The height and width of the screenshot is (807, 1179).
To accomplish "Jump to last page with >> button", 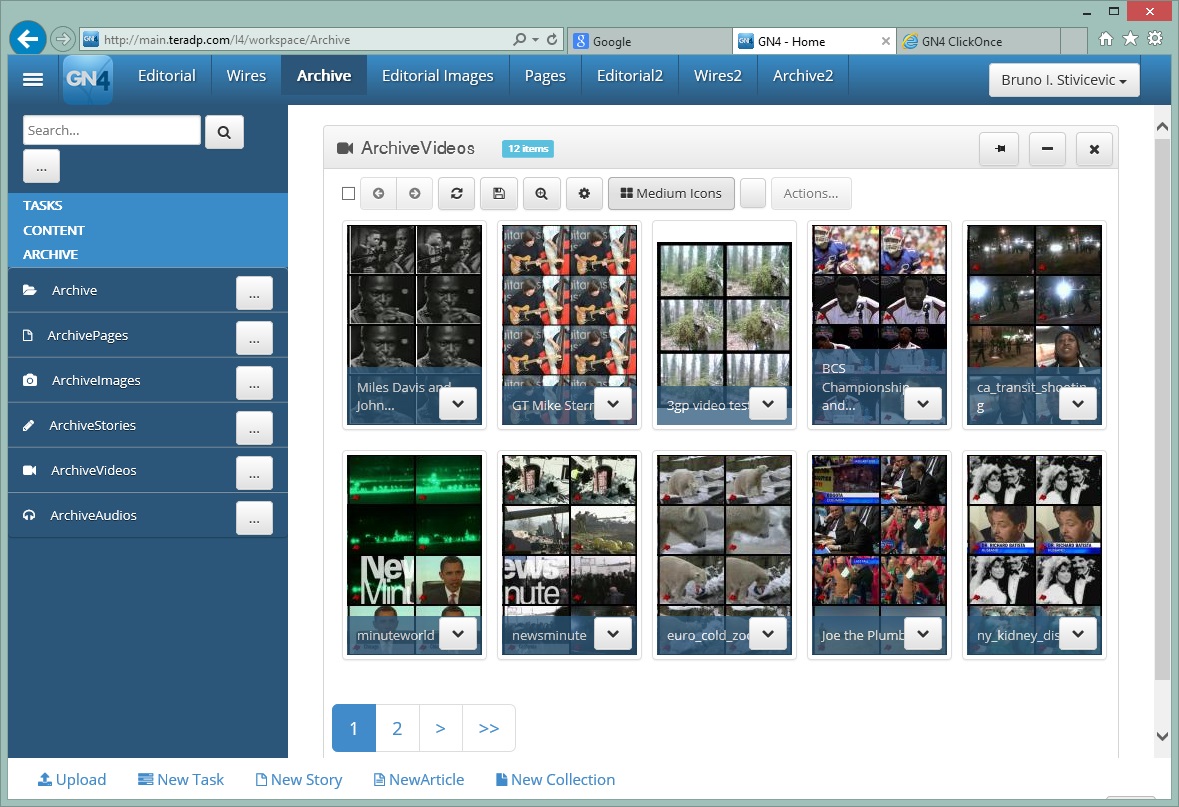I will [x=489, y=728].
